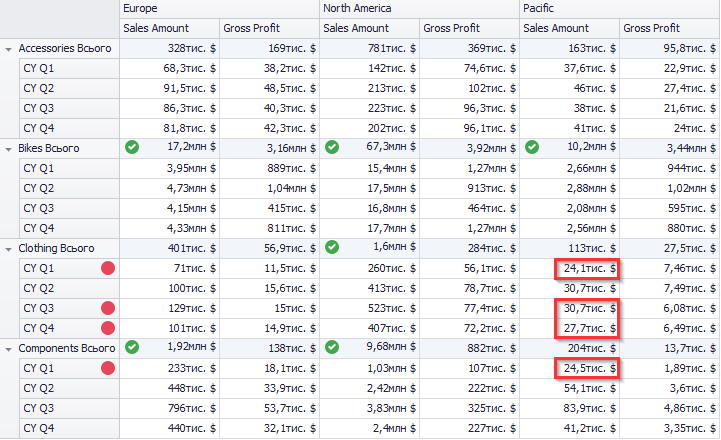The image size is (721, 440).
Task: Click North America Gross Profit column header
Action: (x=469, y=29)
